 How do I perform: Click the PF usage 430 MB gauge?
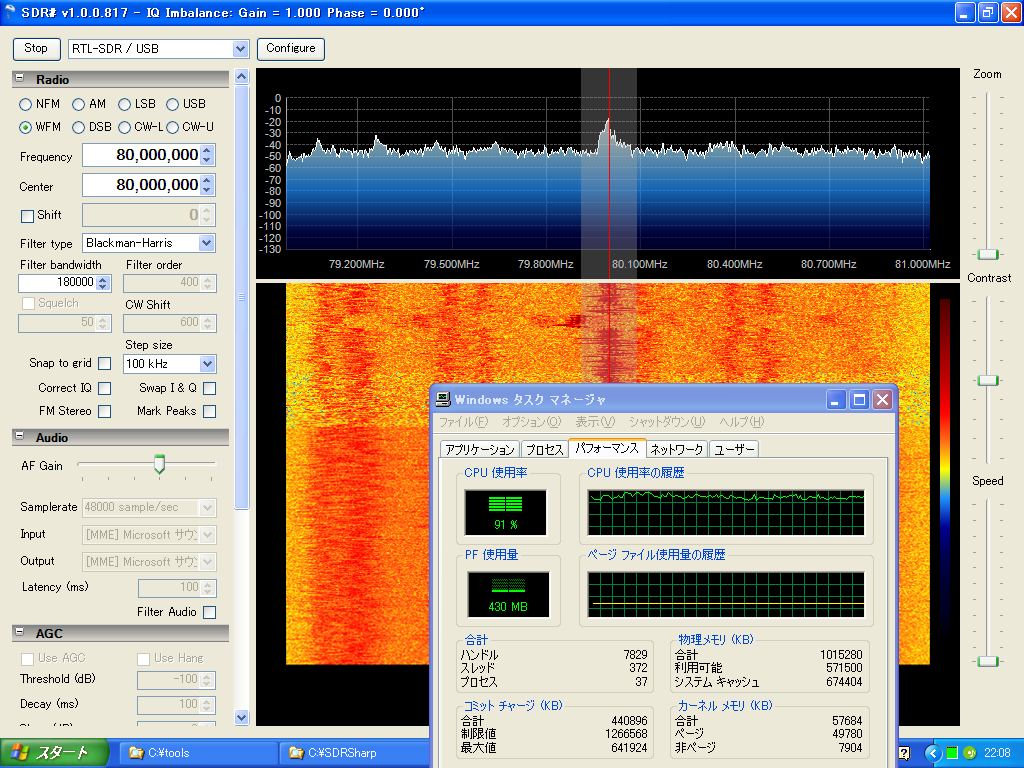pos(508,594)
